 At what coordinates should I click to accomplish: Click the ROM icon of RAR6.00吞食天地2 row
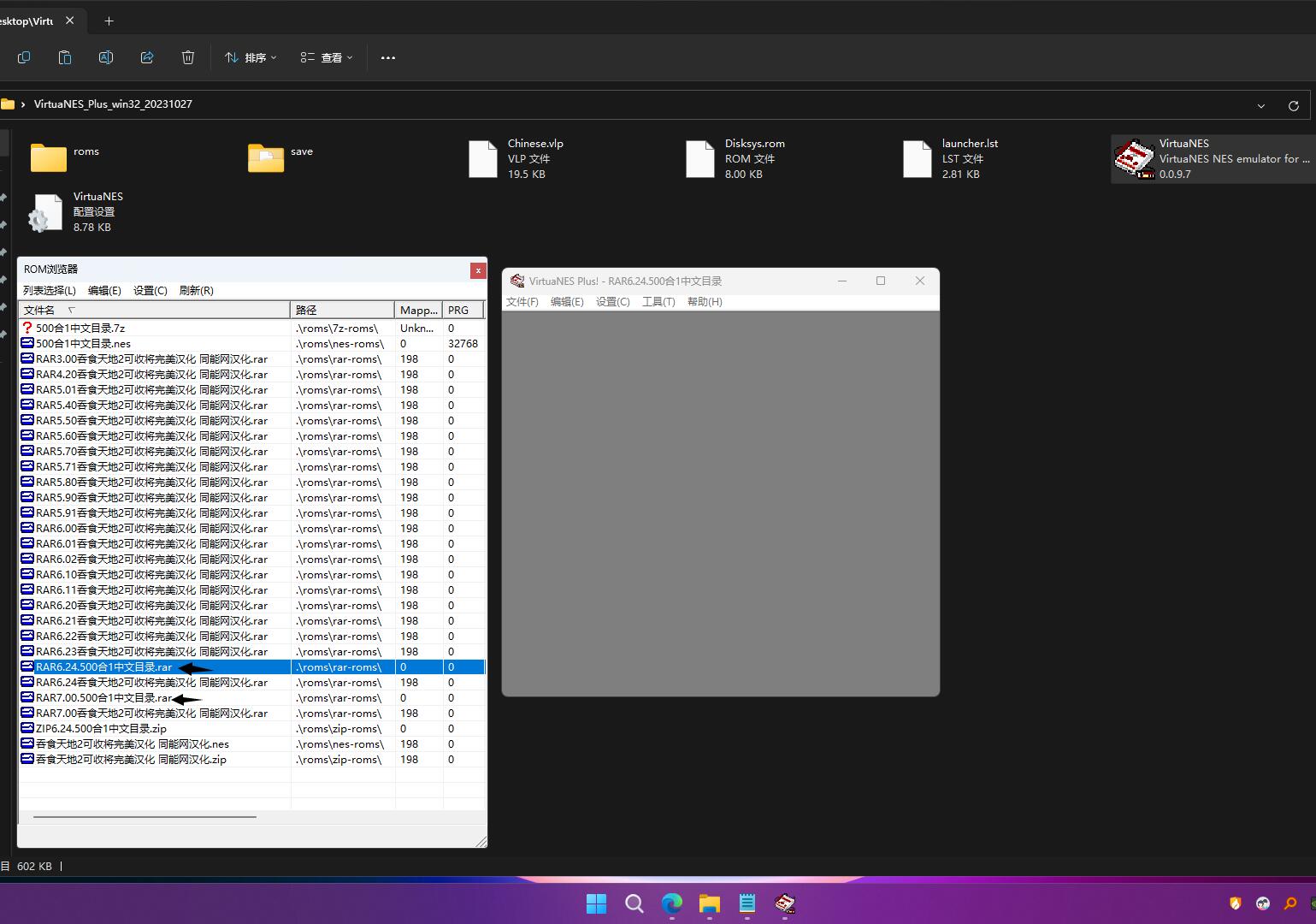coord(27,528)
